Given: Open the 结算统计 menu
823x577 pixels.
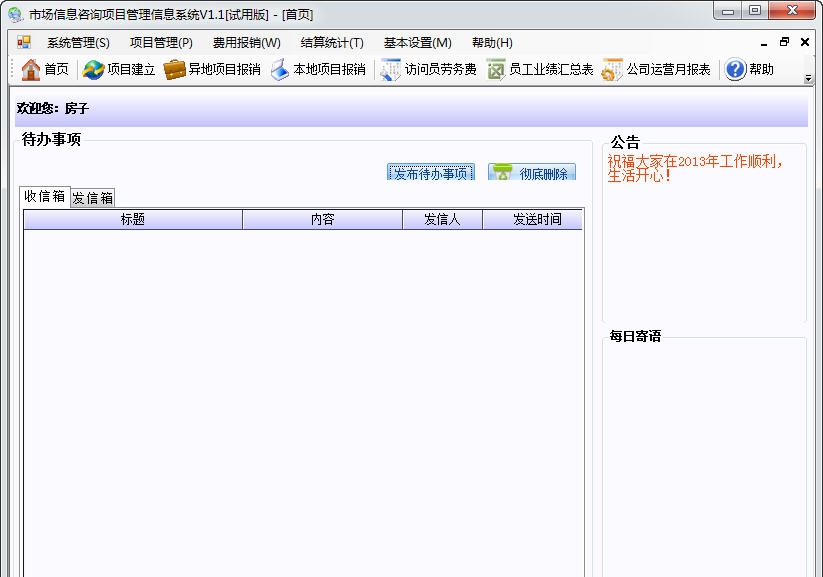Looking at the screenshot, I should point(330,42).
